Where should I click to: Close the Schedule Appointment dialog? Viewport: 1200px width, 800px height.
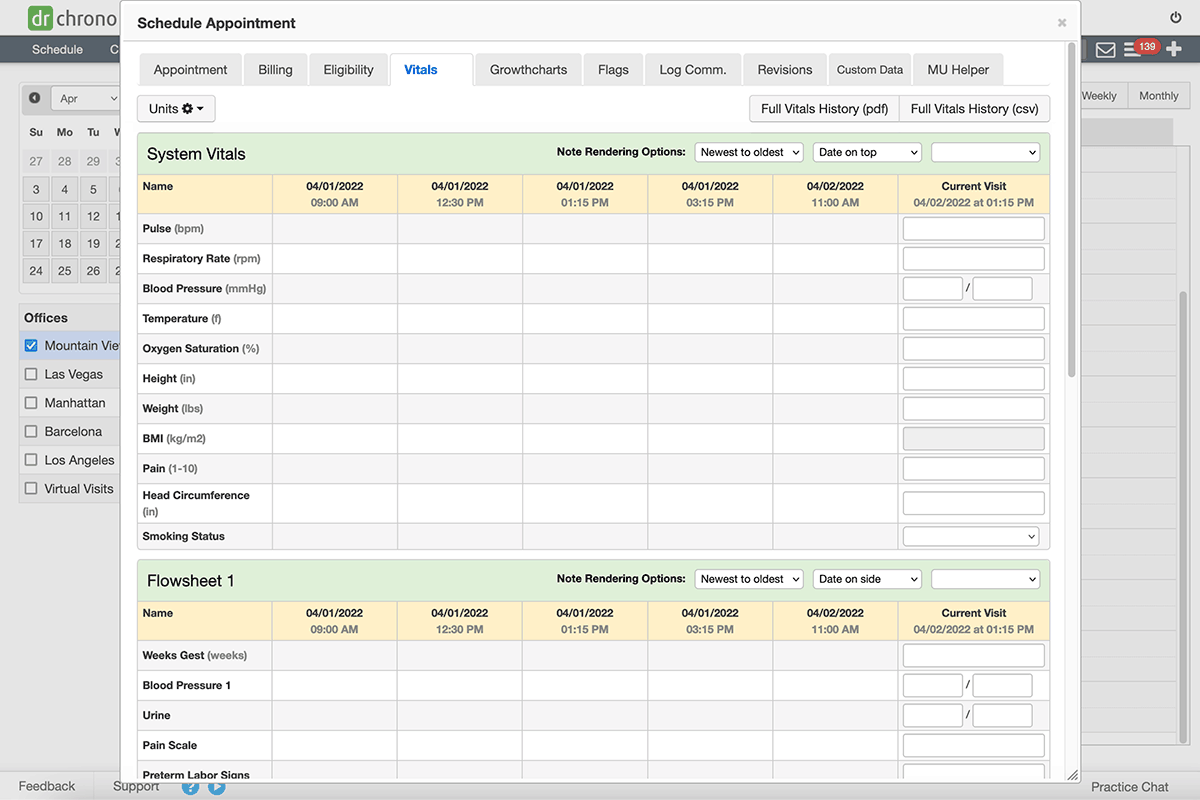tap(1062, 22)
